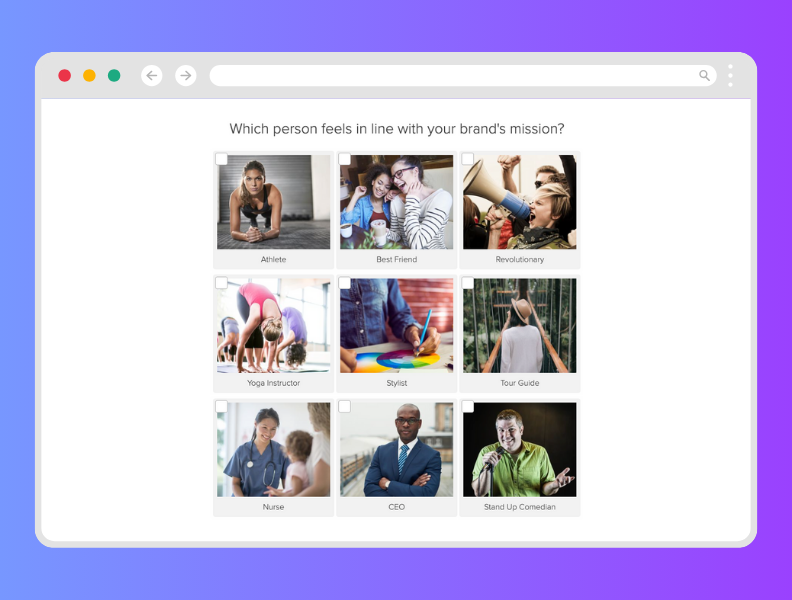Select the Athlete photo

[274, 202]
